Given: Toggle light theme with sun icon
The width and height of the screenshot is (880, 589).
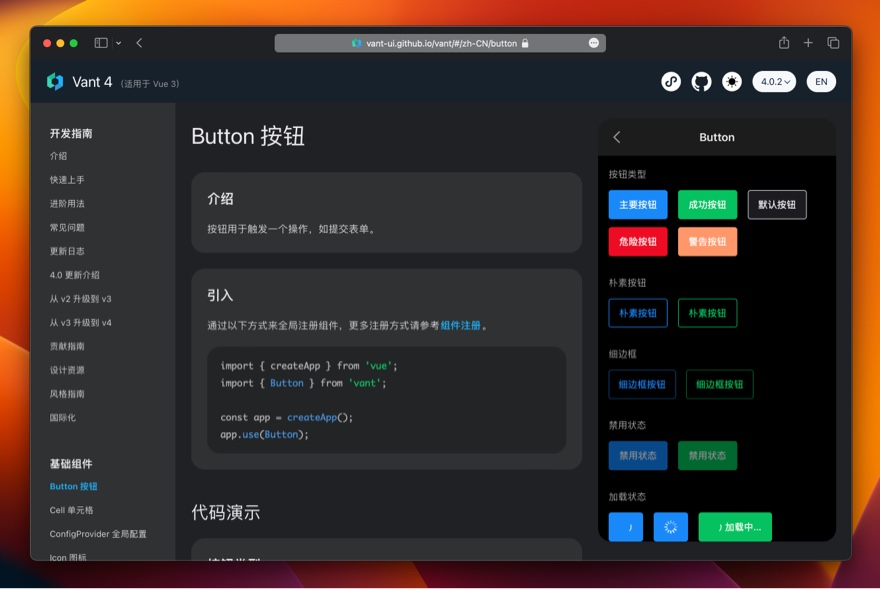Looking at the screenshot, I should pyautogui.click(x=732, y=82).
